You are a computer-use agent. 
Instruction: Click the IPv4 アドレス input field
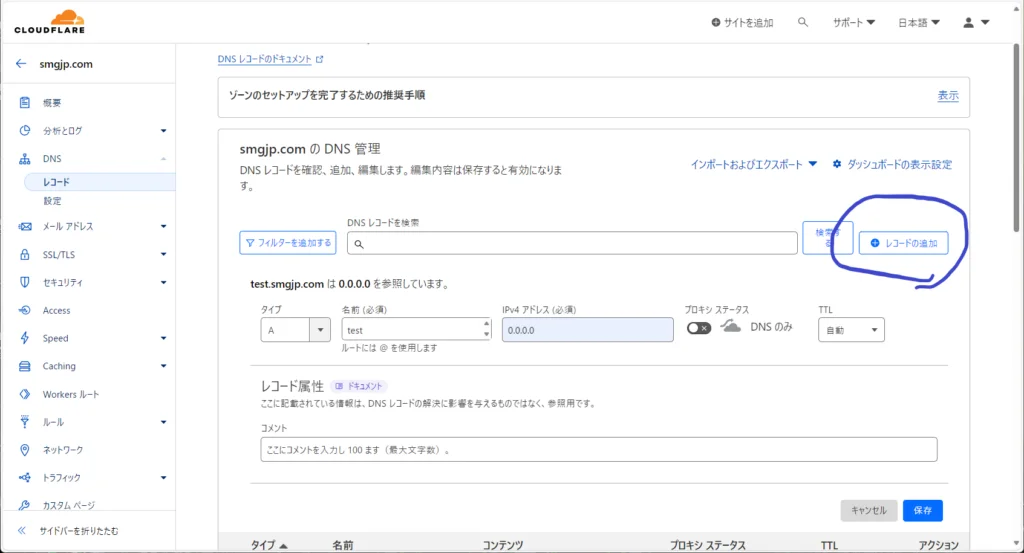coord(588,330)
